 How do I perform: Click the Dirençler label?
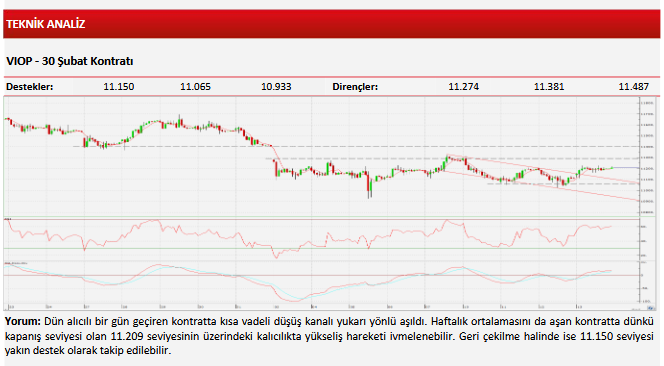(355, 87)
